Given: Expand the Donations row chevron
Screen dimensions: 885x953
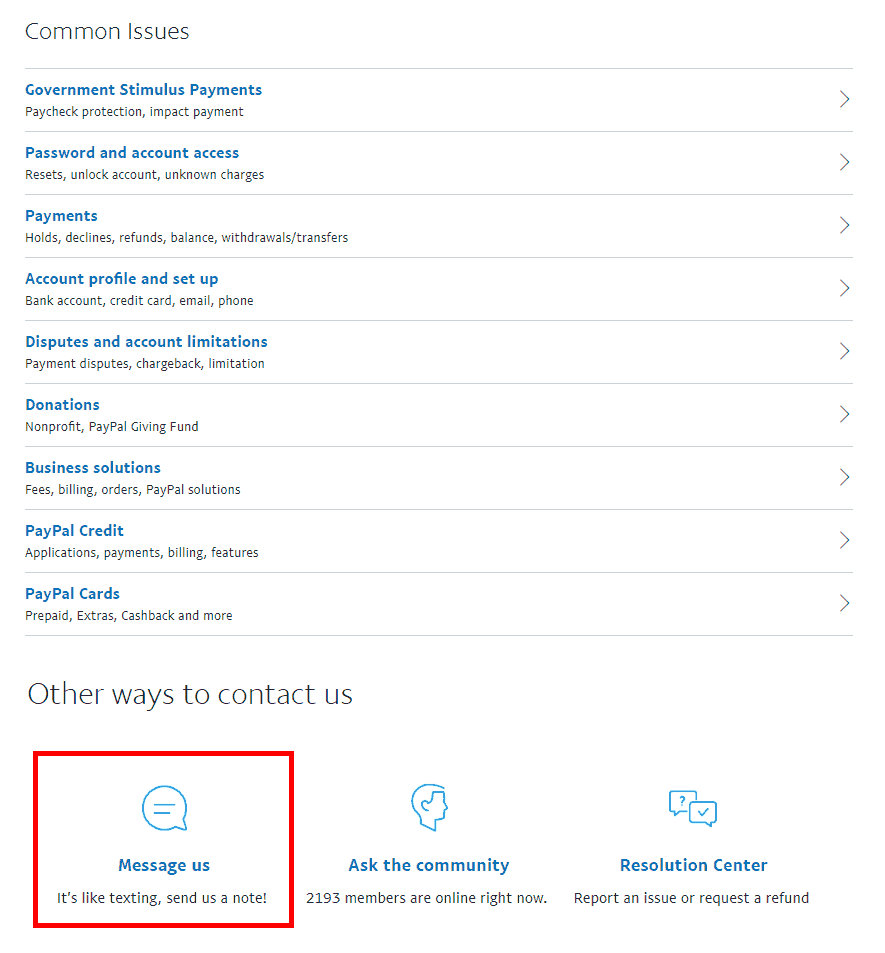Looking at the screenshot, I should 844,415.
